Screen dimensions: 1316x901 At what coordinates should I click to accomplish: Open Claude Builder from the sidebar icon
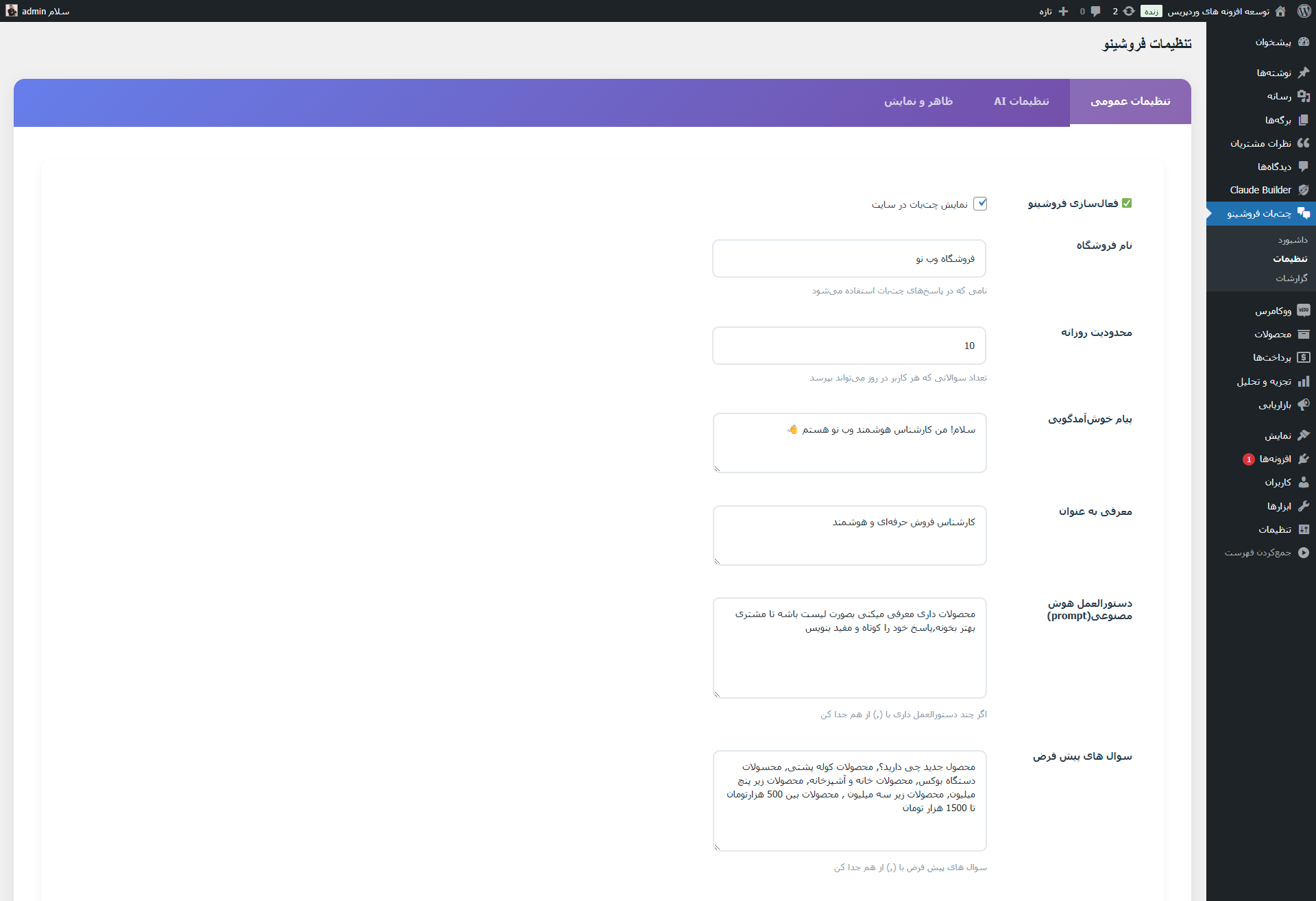1304,190
